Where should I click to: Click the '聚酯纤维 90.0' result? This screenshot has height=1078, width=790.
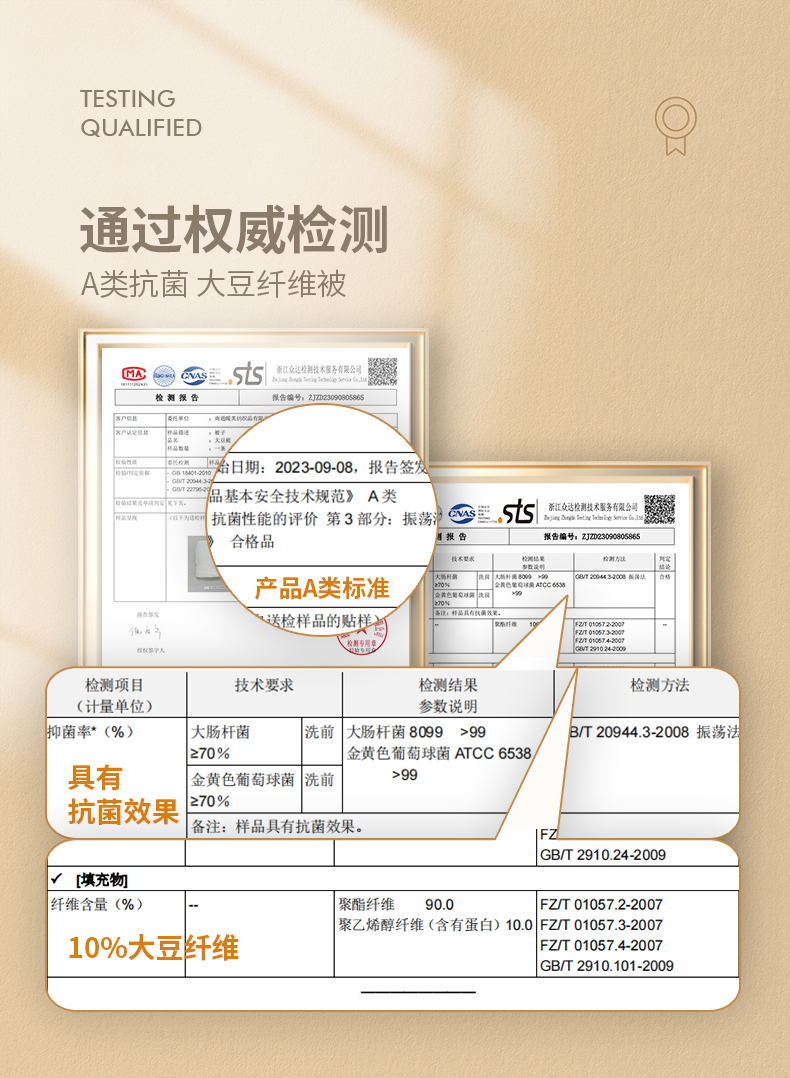point(395,904)
